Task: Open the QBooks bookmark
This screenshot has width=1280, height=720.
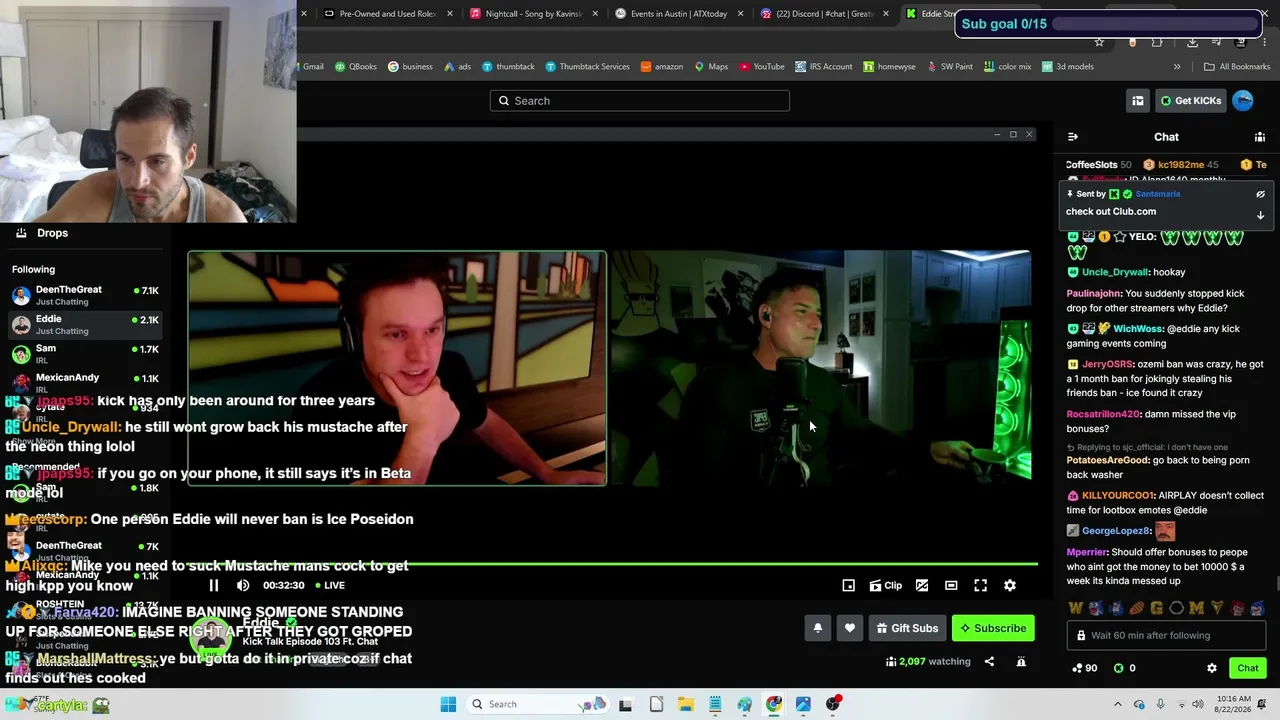Action: [356, 67]
